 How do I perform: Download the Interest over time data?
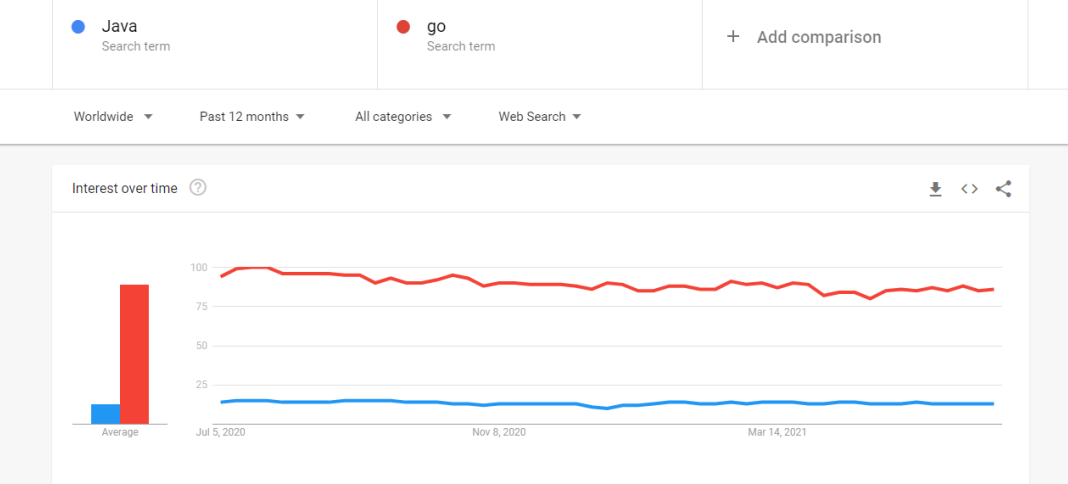point(935,189)
